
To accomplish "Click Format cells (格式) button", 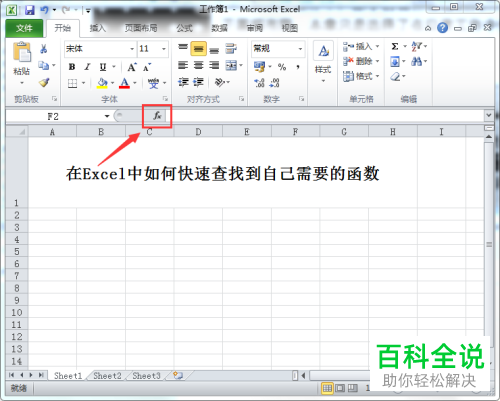I will 361,76.
